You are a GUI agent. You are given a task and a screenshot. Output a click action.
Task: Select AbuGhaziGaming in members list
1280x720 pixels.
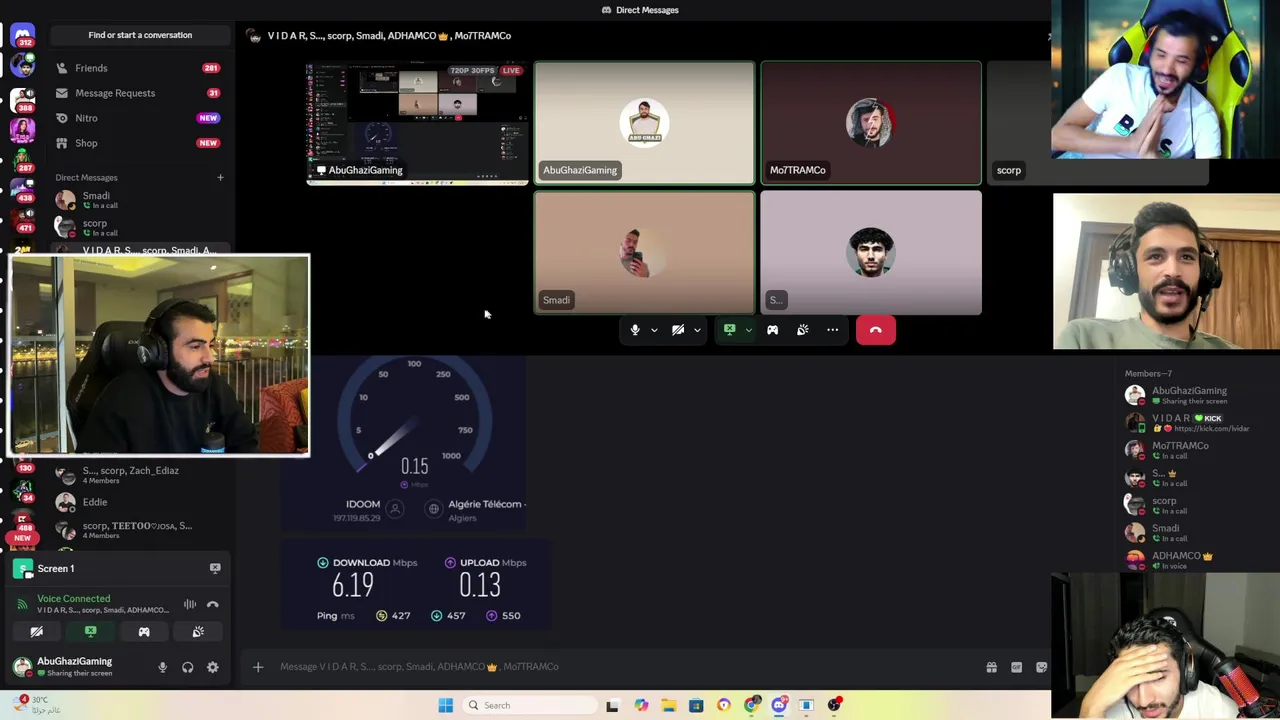point(1190,395)
